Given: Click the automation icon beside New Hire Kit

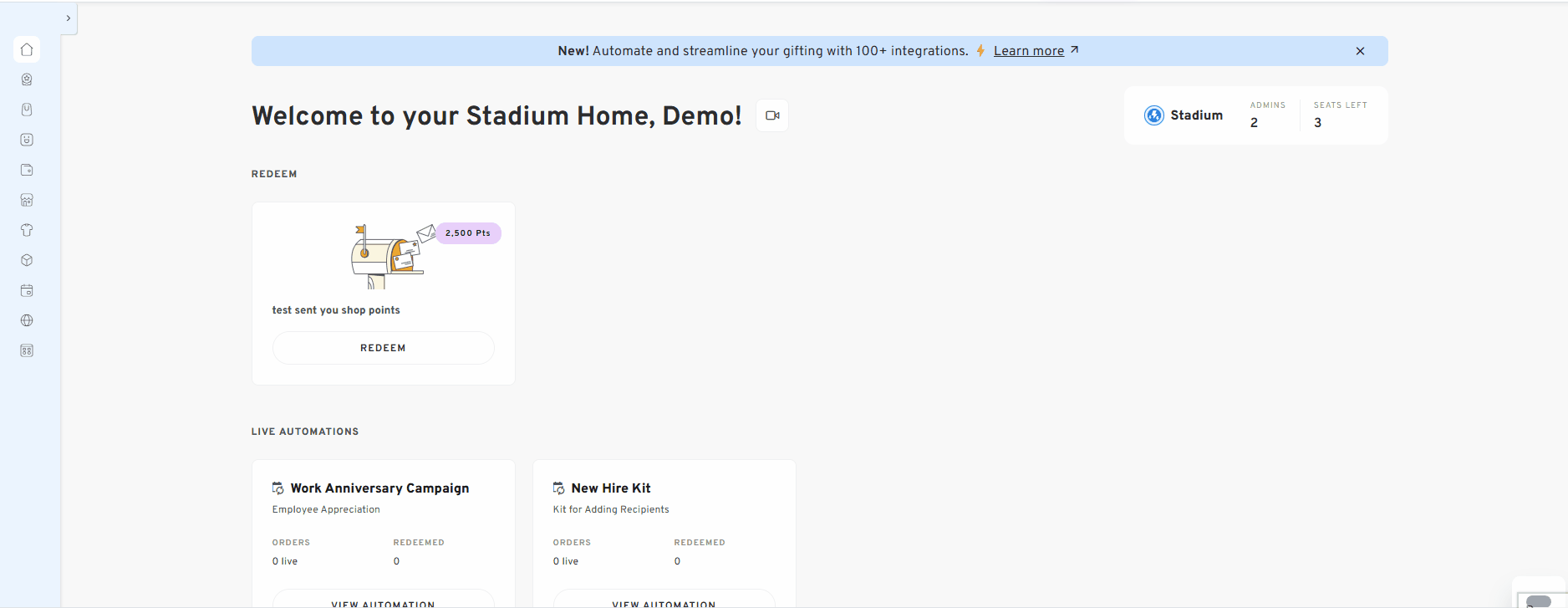Looking at the screenshot, I should pyautogui.click(x=559, y=488).
